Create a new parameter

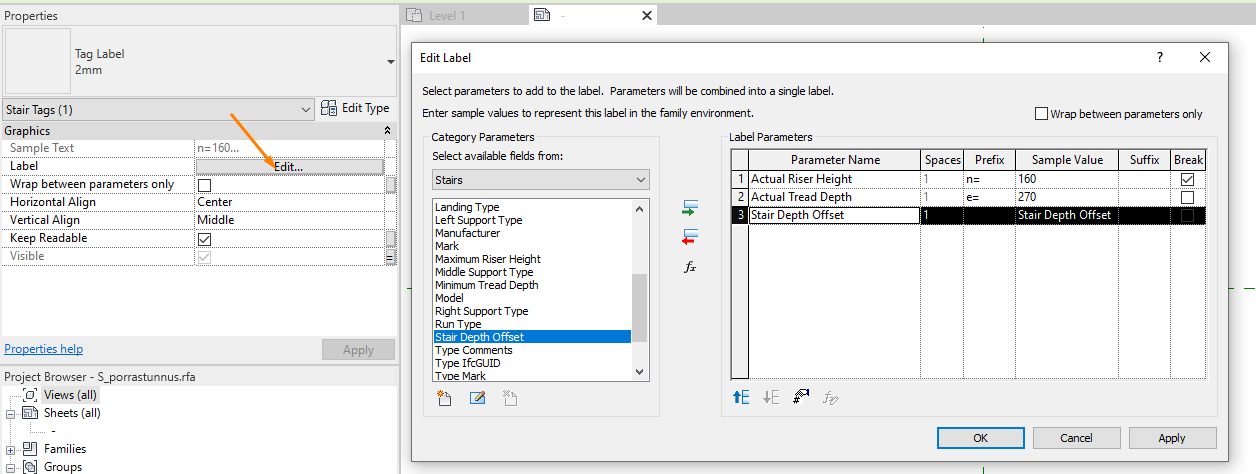click(x=445, y=398)
